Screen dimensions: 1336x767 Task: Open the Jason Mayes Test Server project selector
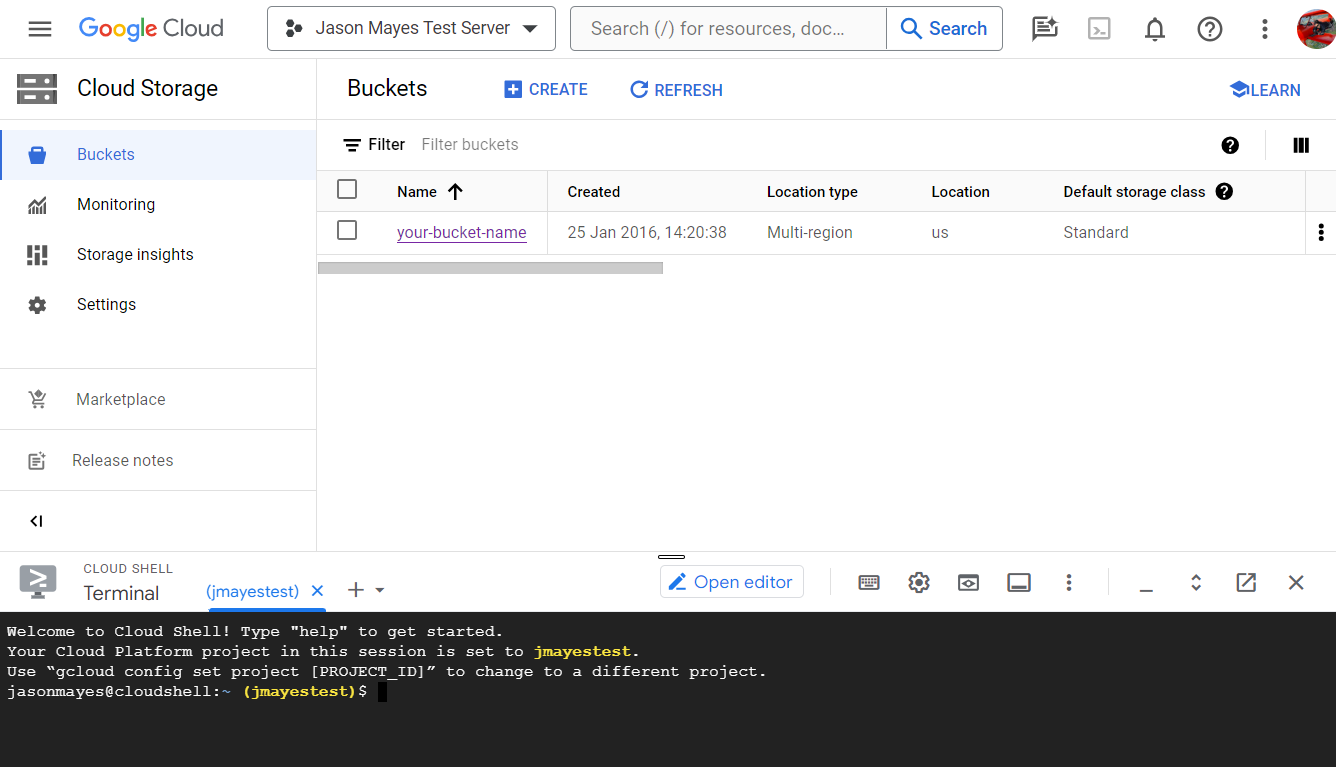point(411,28)
